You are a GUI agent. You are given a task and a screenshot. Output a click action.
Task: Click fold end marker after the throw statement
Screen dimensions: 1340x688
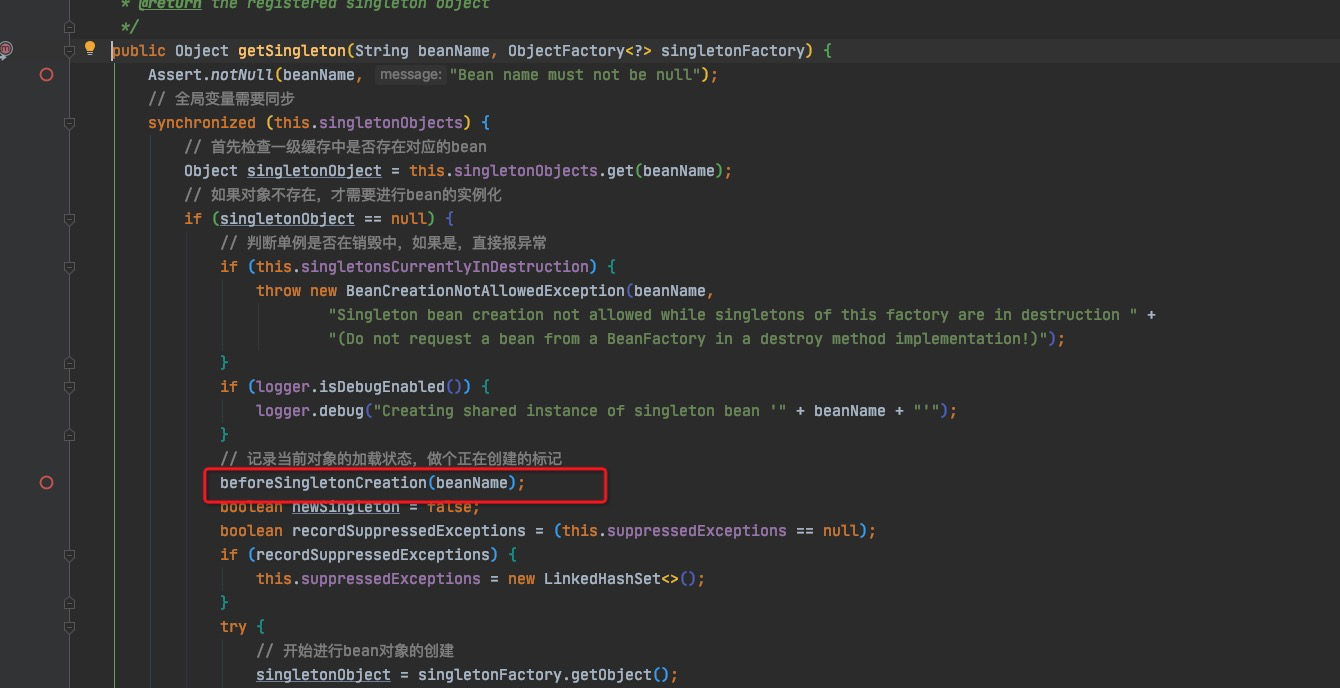pyautogui.click(x=69, y=362)
